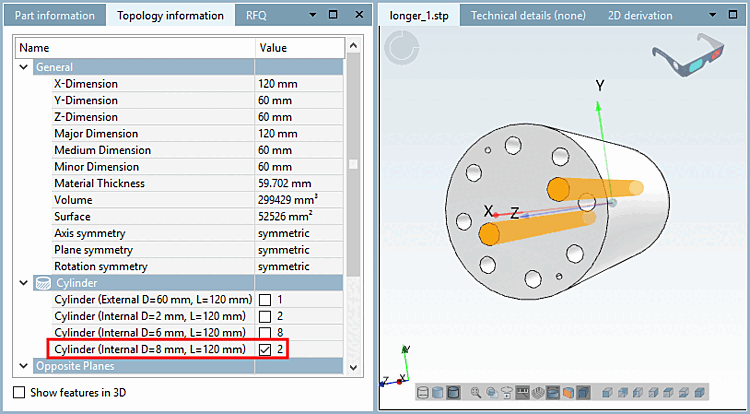Select the wireframe cylinder display mode icon
The image size is (750, 414).
point(423,392)
